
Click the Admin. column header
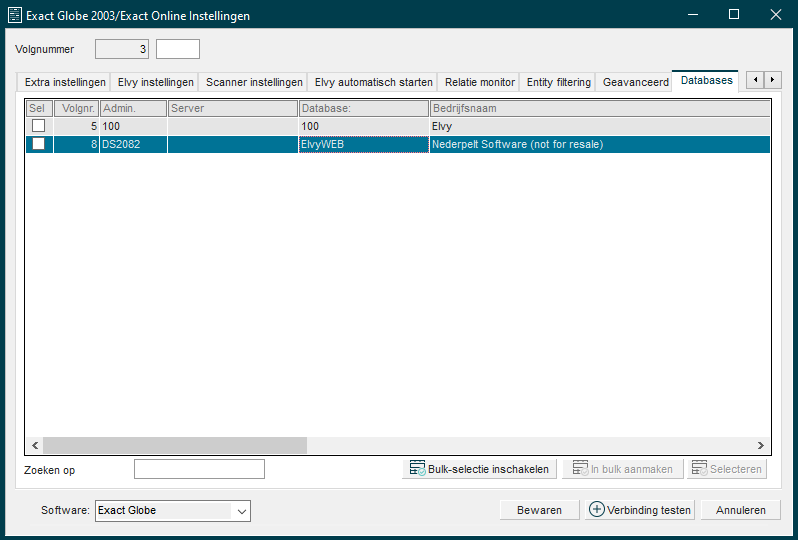coord(133,108)
